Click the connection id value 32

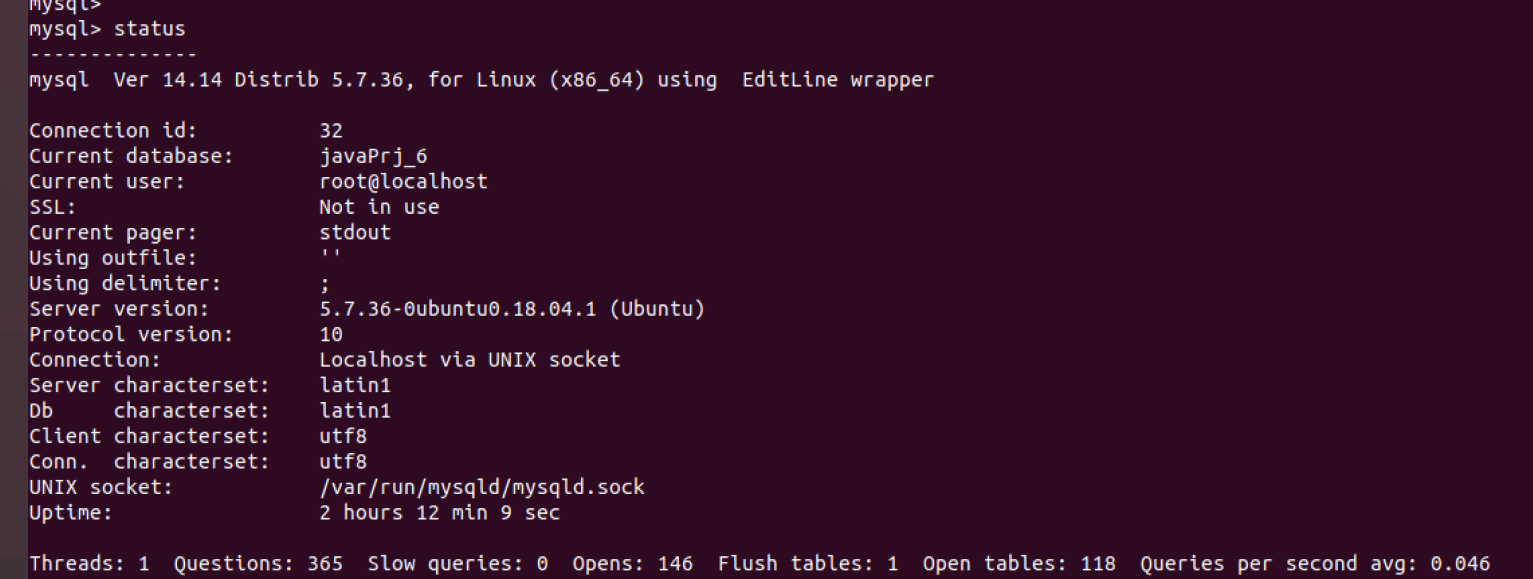[x=331, y=131]
